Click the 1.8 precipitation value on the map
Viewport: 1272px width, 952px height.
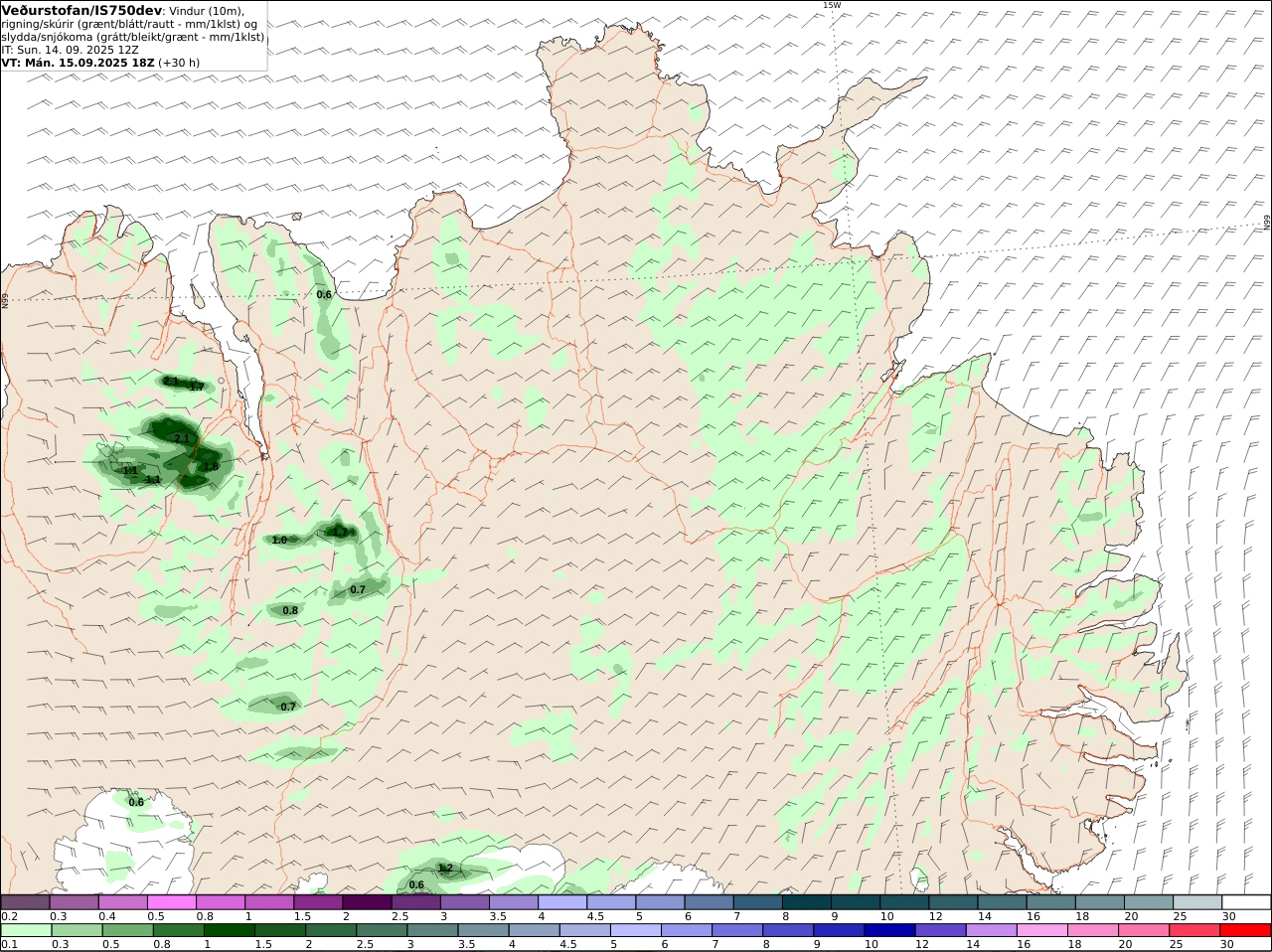[x=211, y=466]
